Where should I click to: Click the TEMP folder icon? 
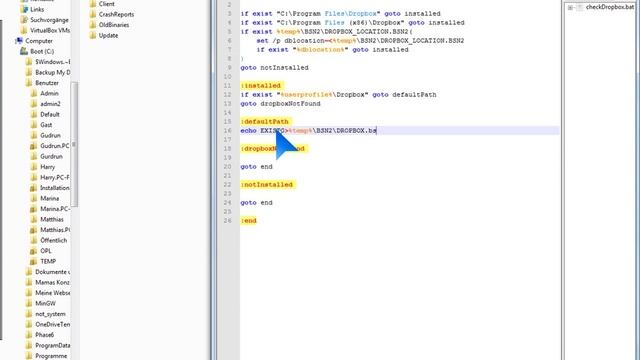click(33, 261)
